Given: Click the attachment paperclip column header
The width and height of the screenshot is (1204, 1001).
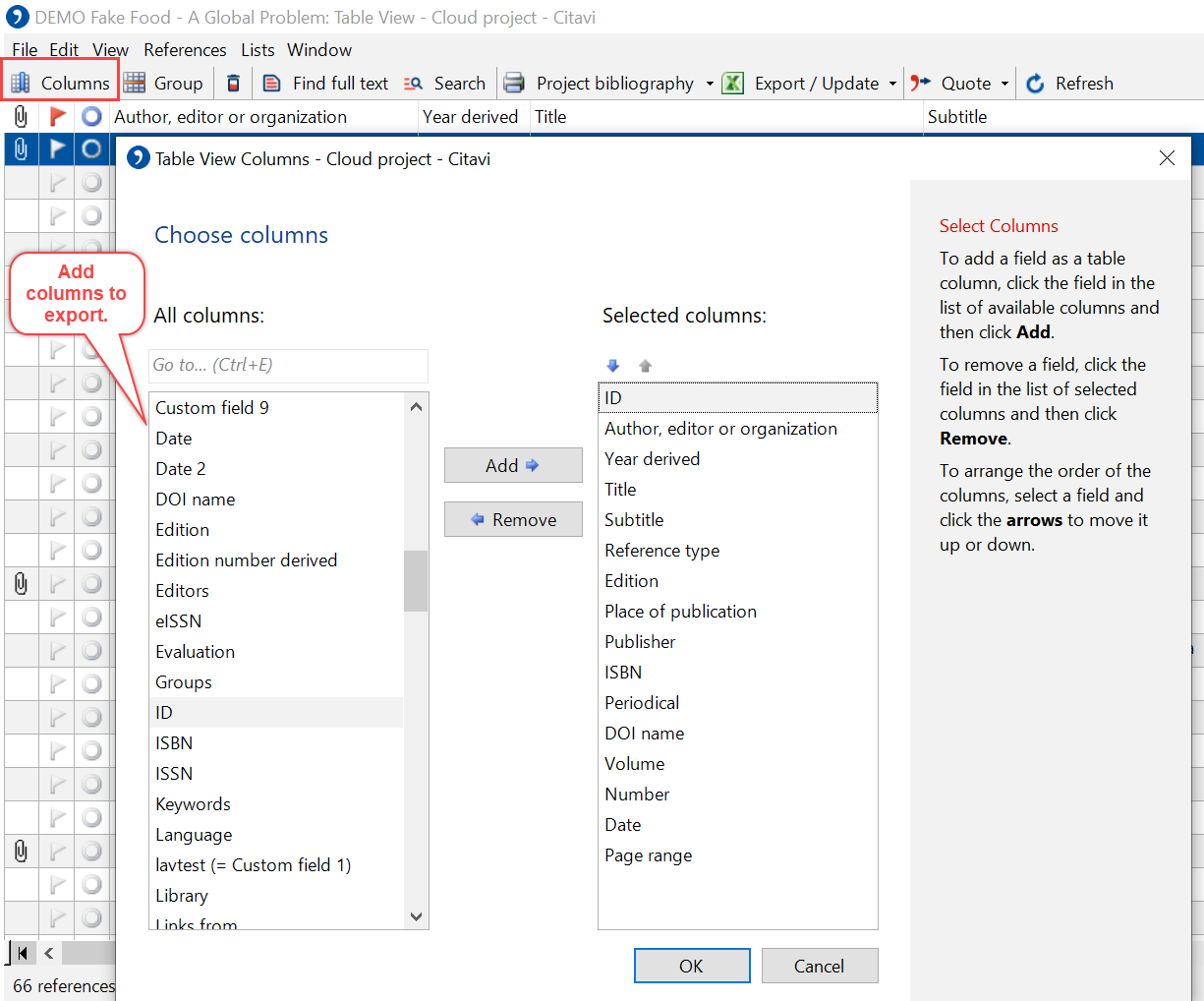Looking at the screenshot, I should (x=21, y=117).
